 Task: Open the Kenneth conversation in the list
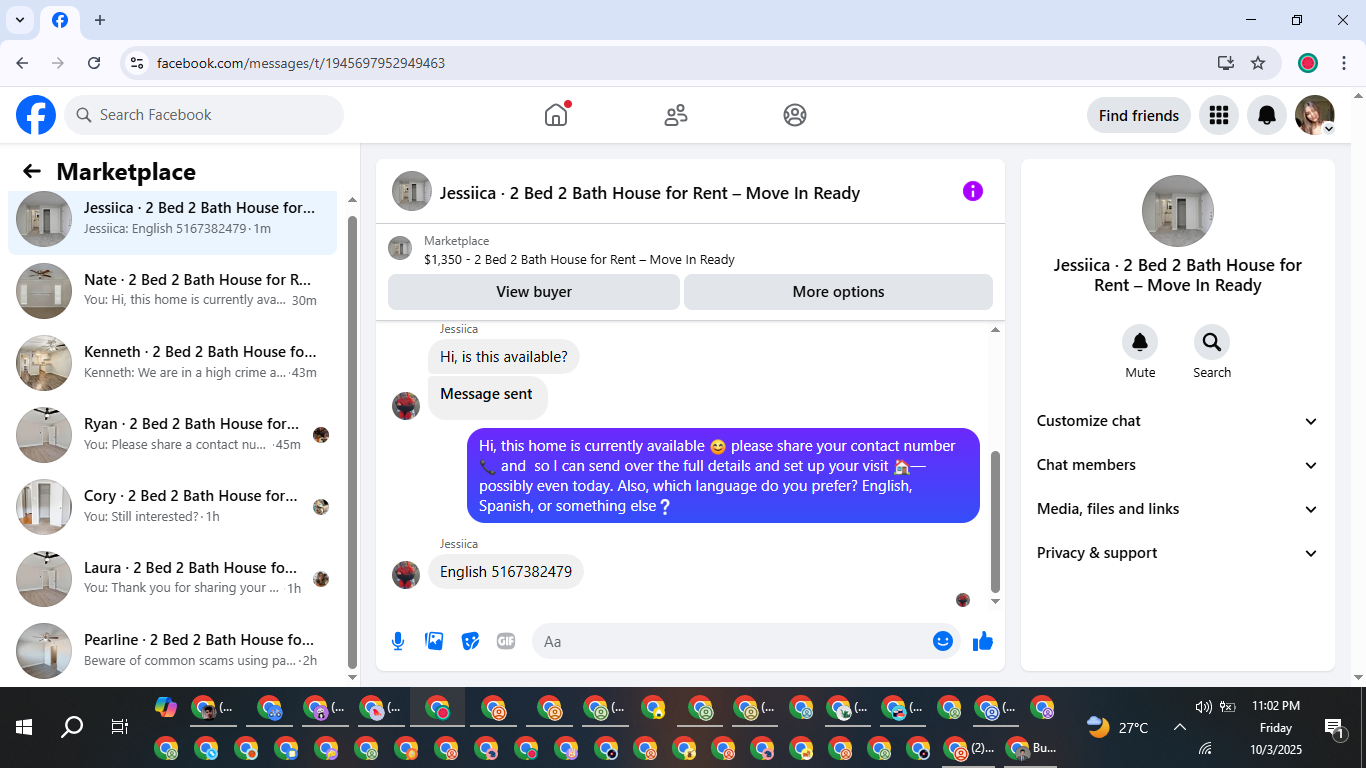[172, 363]
